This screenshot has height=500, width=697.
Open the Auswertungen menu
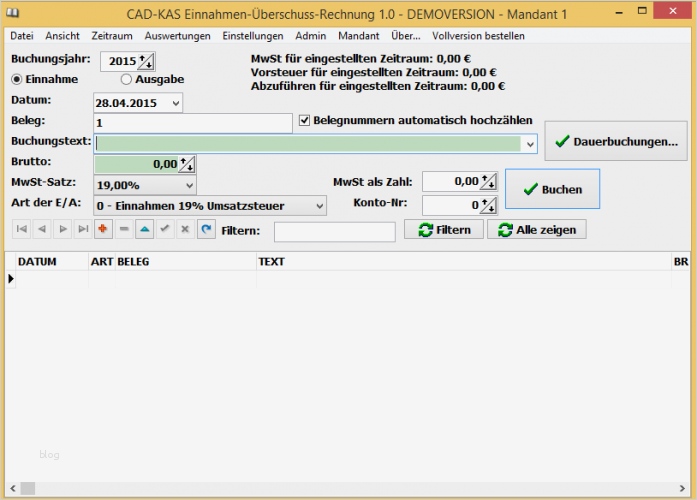(177, 36)
